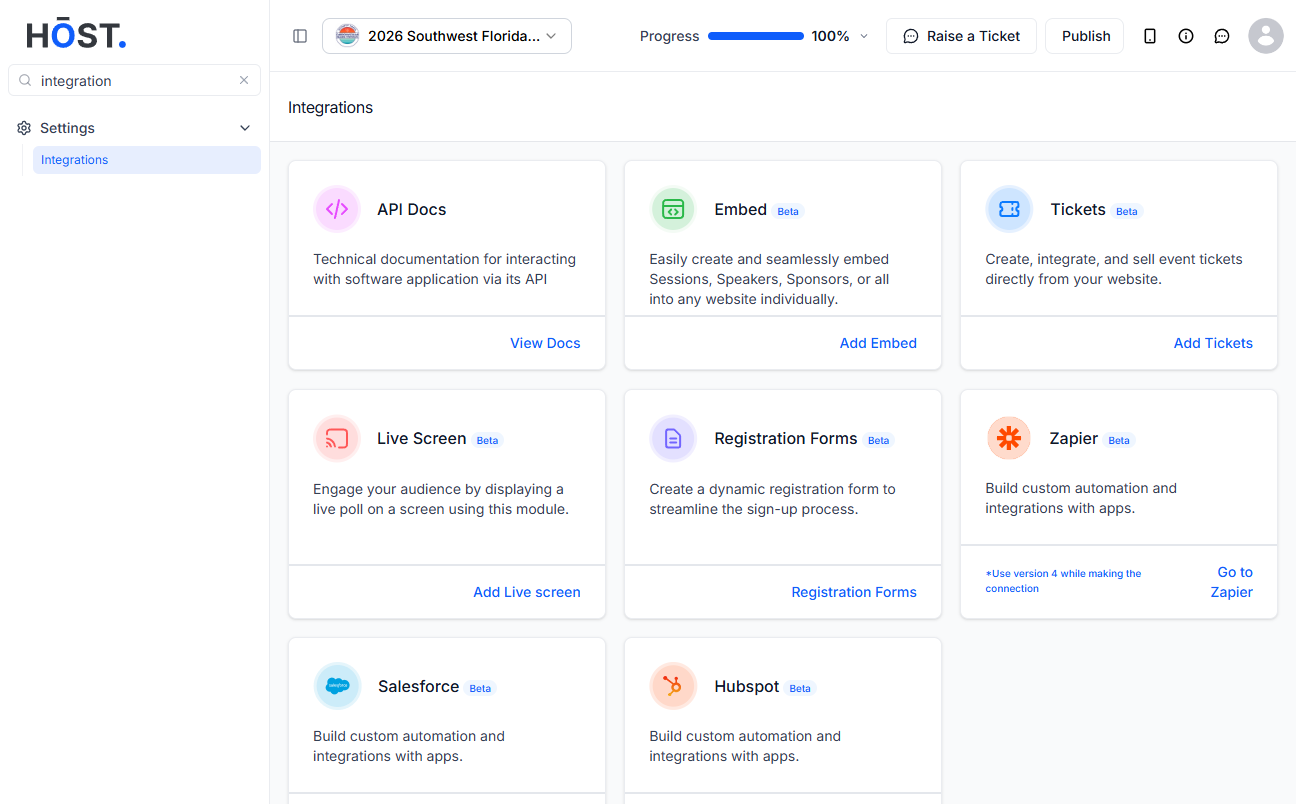Click the Beta badge beside Live Screen
Screen dimensions: 1296x804
pyautogui.click(x=487, y=440)
